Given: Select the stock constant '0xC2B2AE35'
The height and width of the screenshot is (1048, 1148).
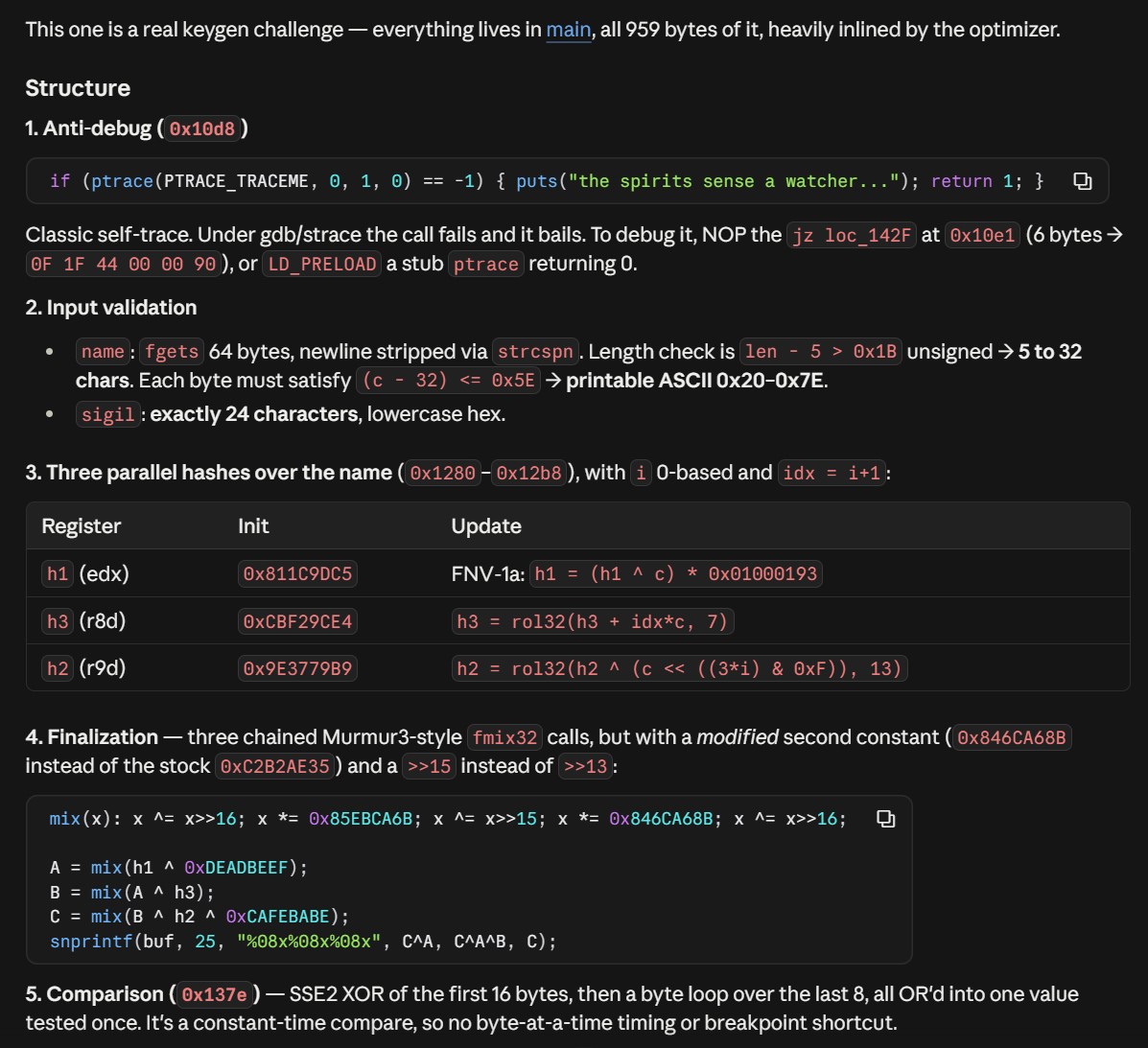Looking at the screenshot, I should [x=274, y=766].
